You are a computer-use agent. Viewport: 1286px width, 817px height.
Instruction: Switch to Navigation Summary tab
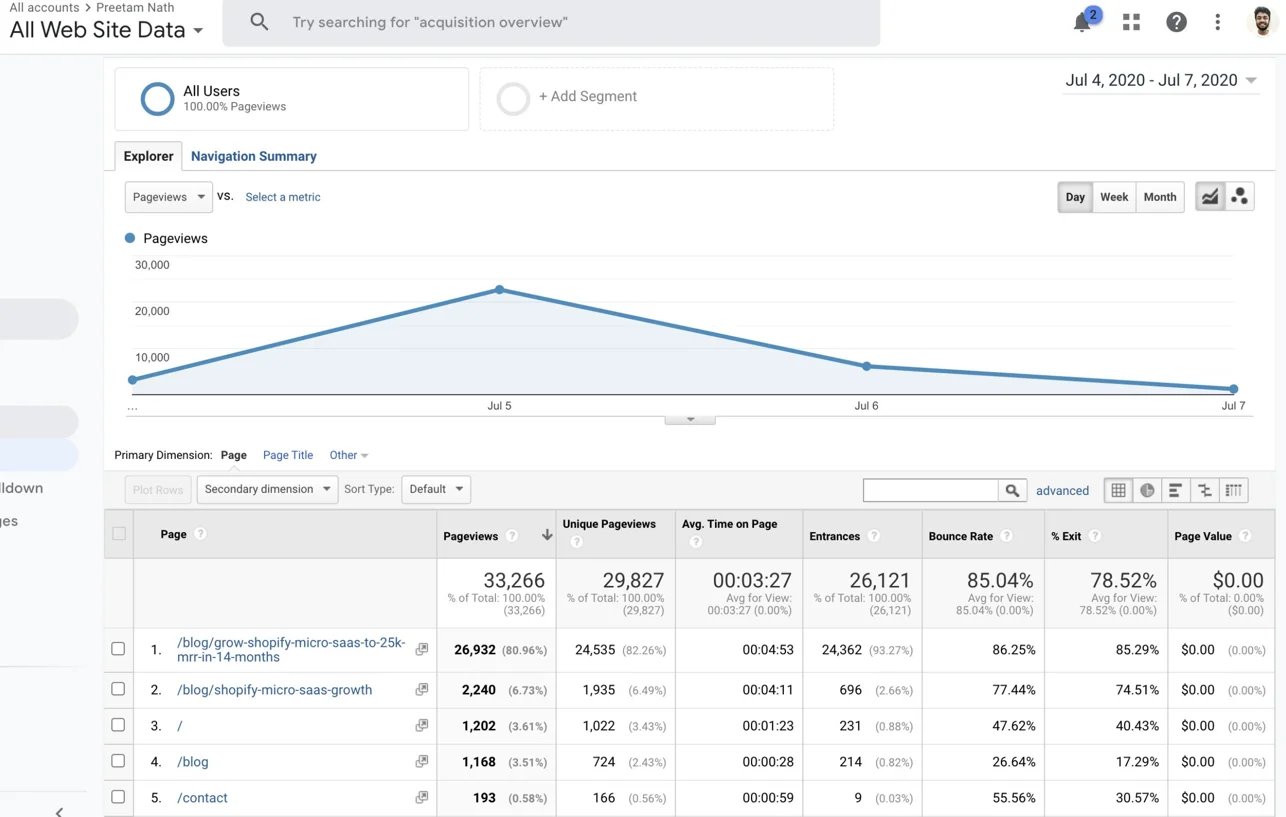pos(253,156)
